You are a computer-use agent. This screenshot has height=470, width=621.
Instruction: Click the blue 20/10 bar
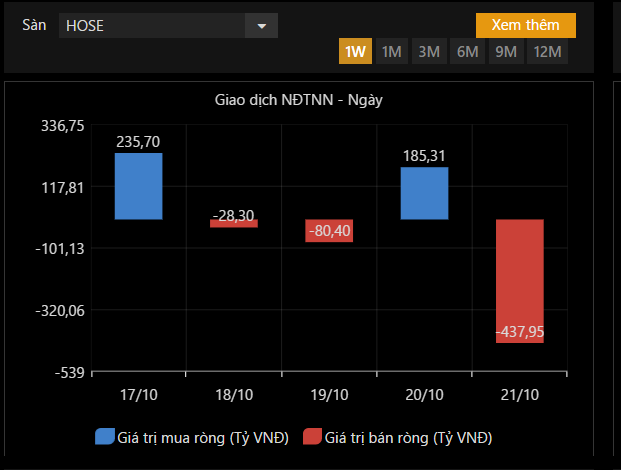[424, 193]
